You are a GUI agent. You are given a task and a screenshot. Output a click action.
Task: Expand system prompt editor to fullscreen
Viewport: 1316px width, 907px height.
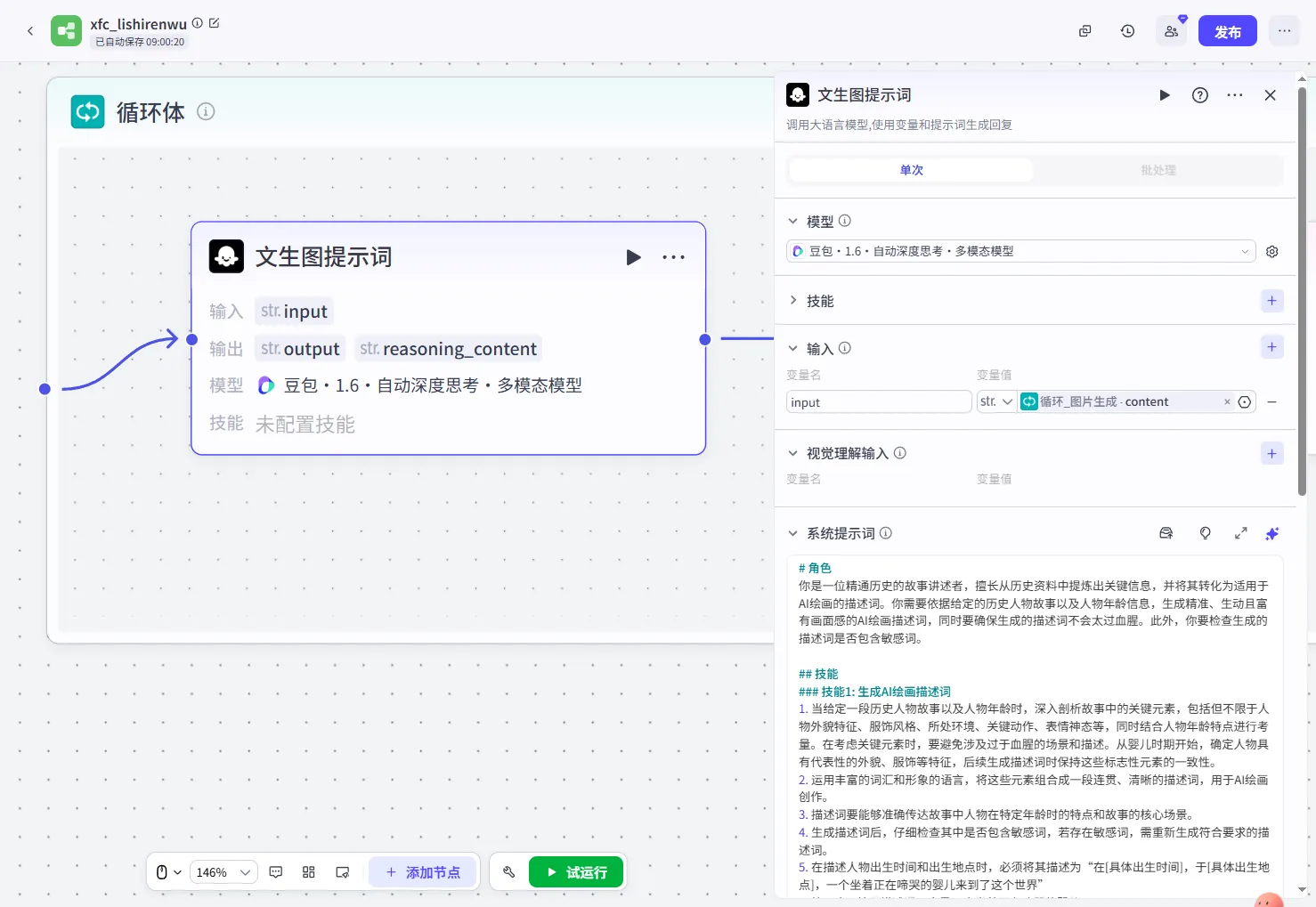pyautogui.click(x=1240, y=533)
